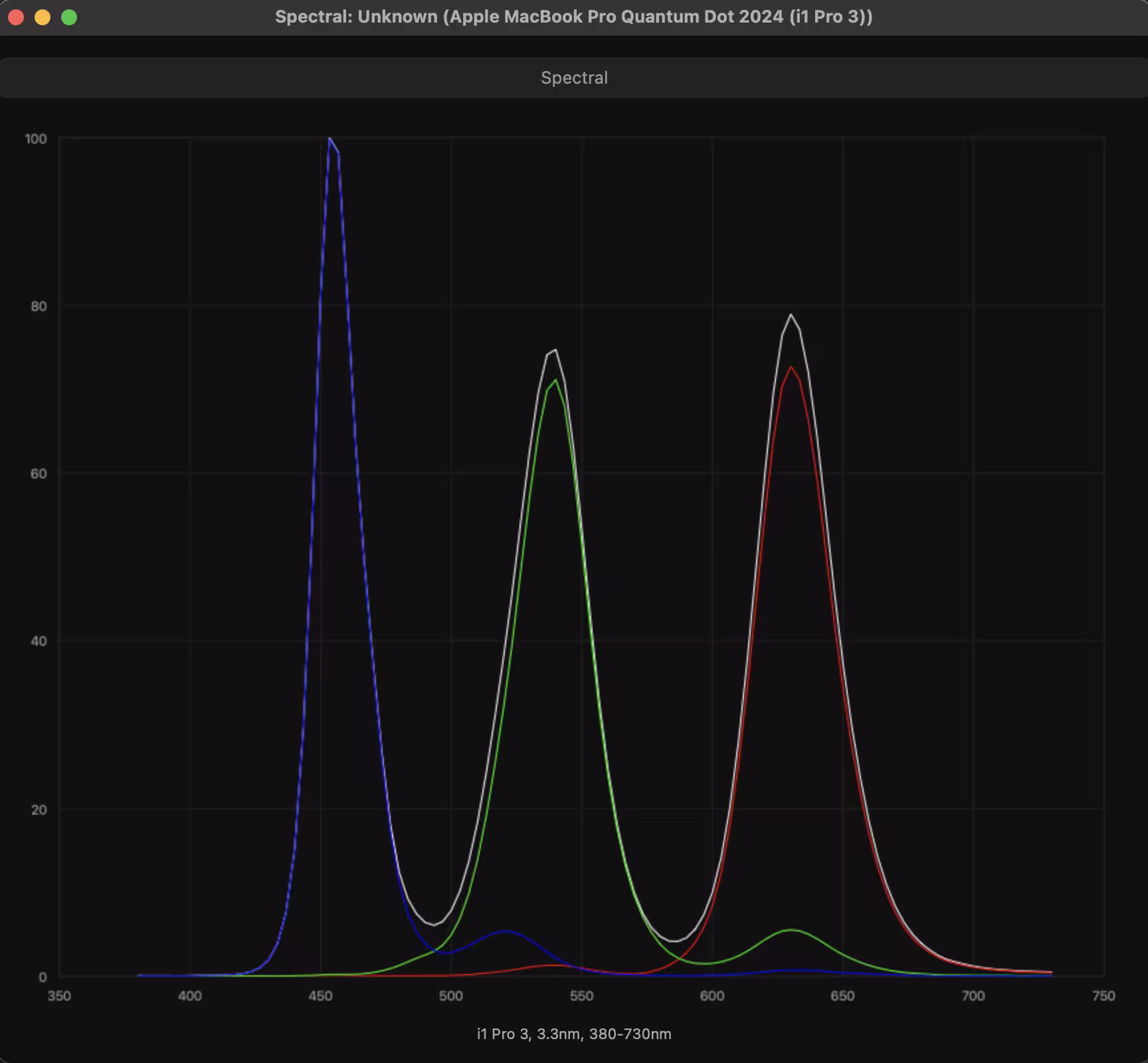The image size is (1148, 1063).
Task: Close the Spectral window with red button
Action: (16, 17)
